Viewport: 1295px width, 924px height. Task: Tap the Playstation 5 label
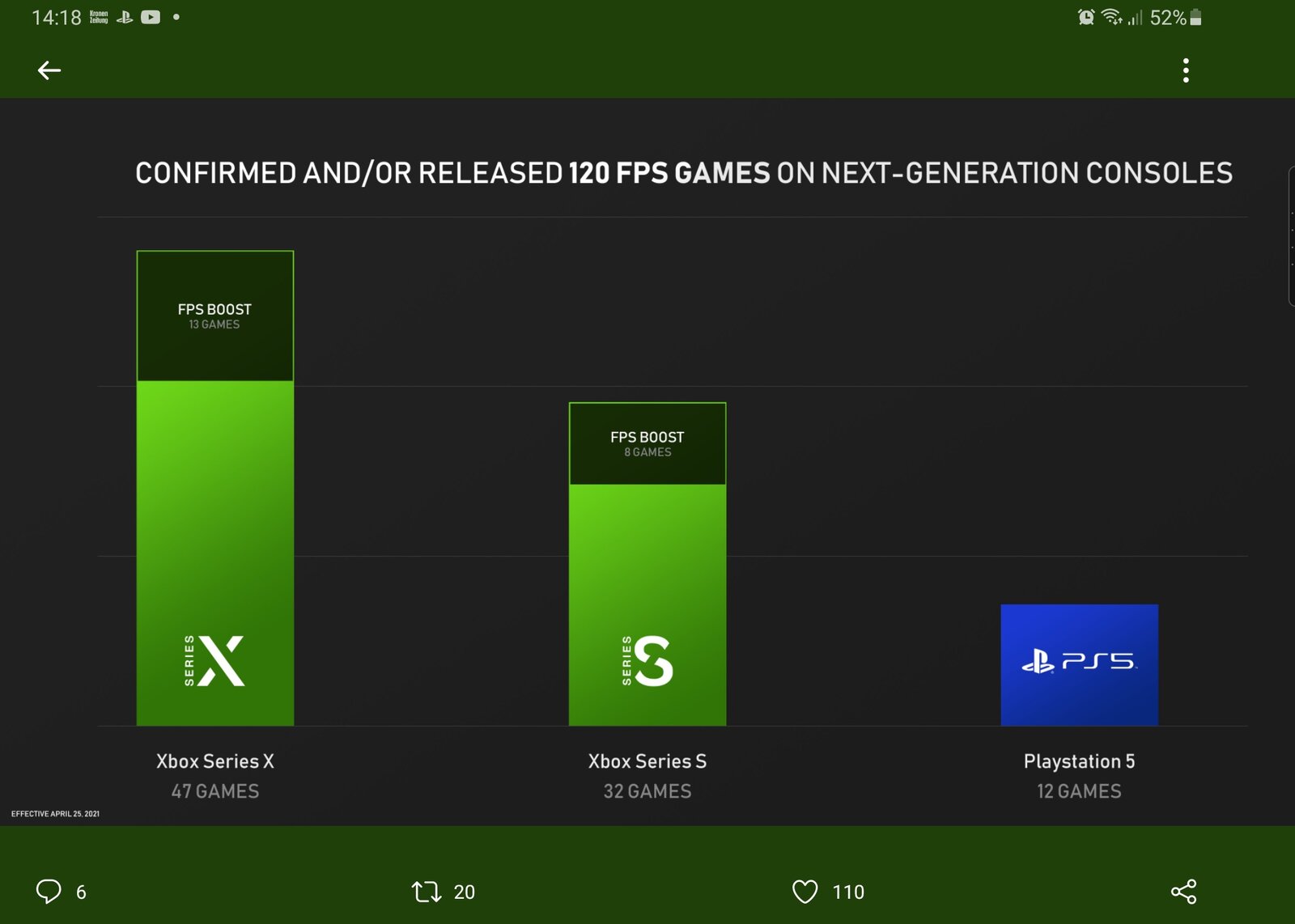pyautogui.click(x=1080, y=761)
